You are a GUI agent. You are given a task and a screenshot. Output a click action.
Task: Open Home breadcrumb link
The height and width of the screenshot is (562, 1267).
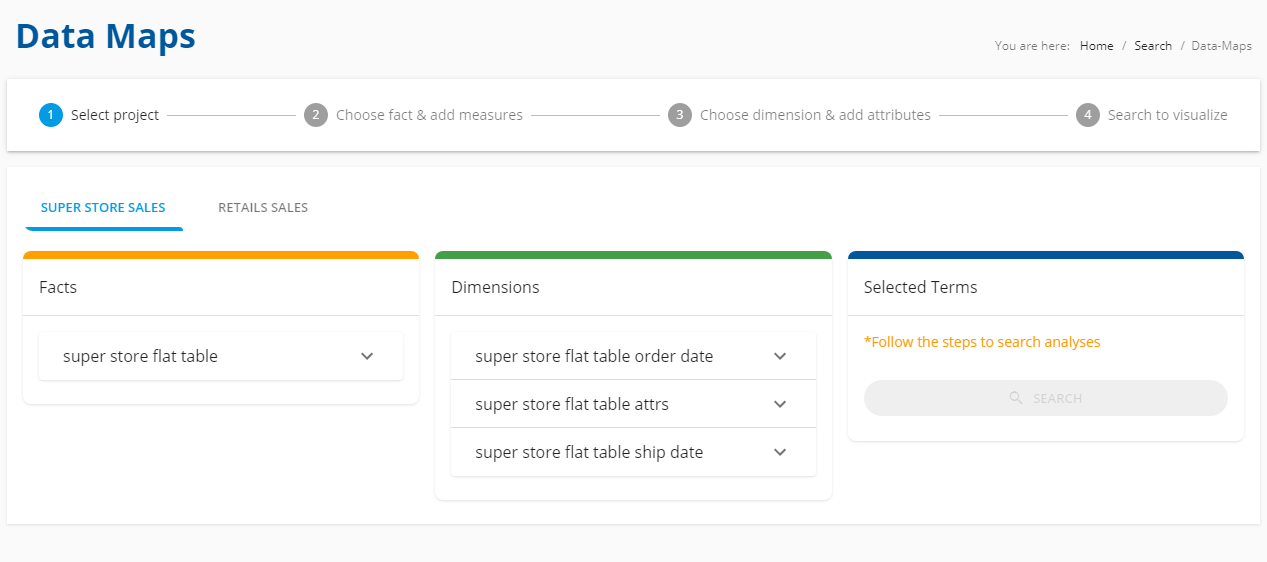1096,46
